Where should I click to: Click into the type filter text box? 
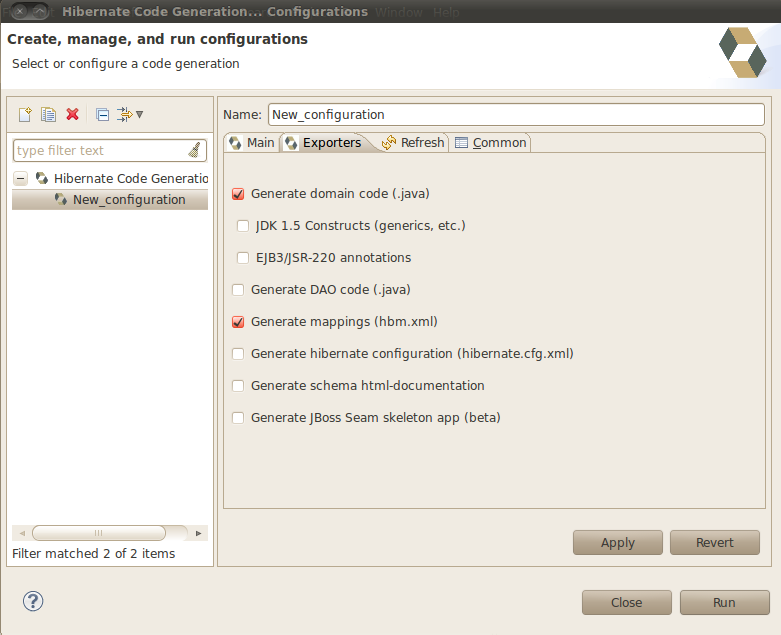(x=100, y=150)
